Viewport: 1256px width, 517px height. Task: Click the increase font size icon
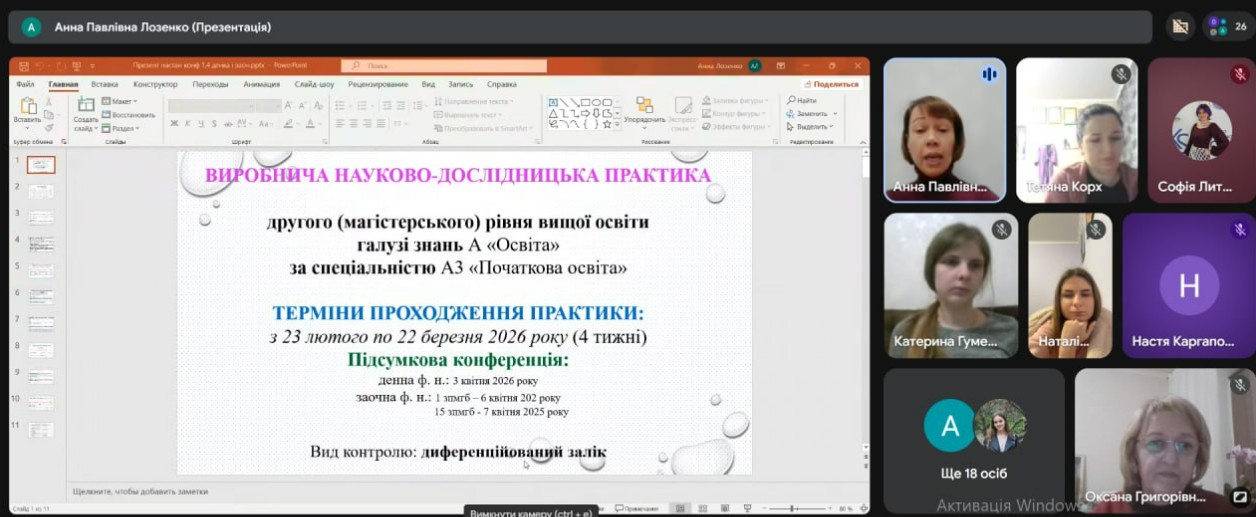[x=288, y=105]
